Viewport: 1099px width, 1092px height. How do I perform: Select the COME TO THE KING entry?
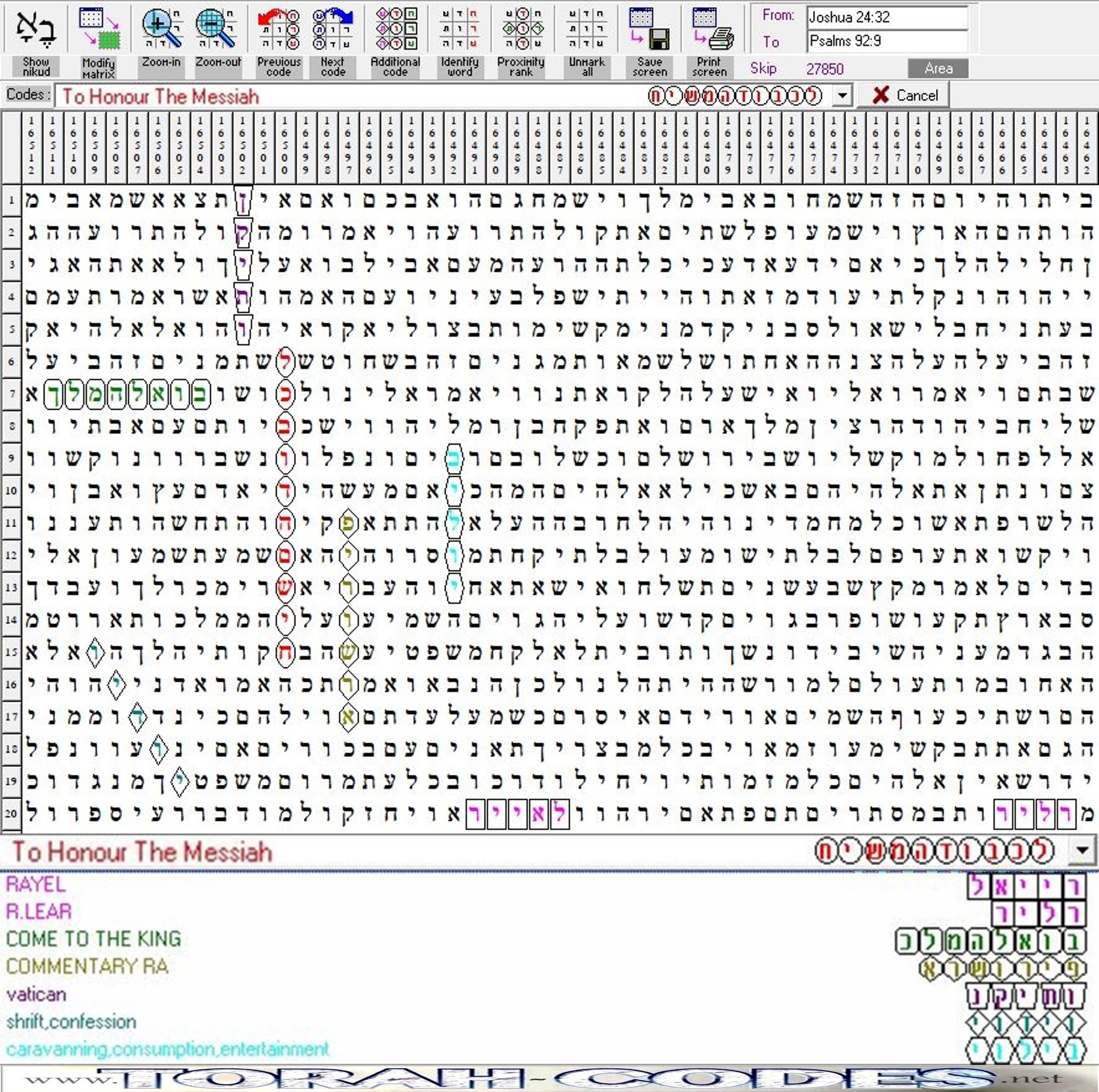[x=94, y=939]
